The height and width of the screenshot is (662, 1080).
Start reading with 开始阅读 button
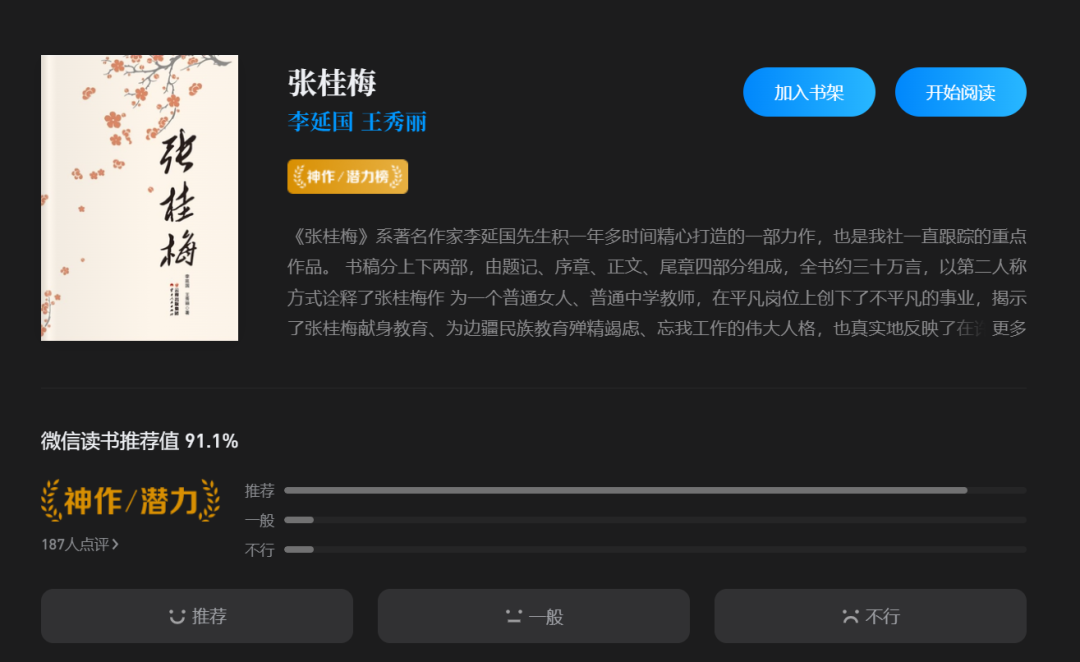[x=960, y=92]
